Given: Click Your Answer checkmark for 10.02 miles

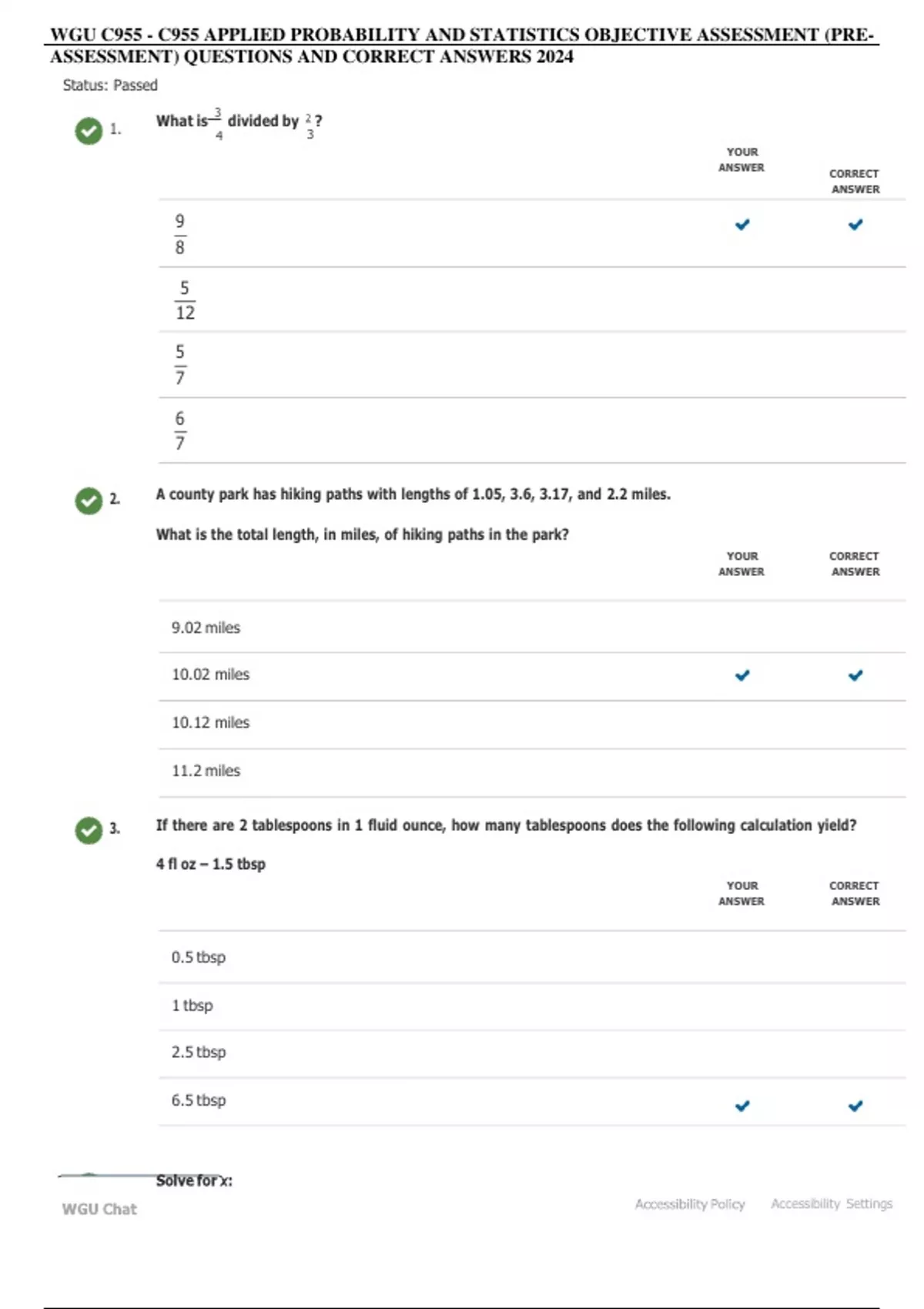Looking at the screenshot, I should [742, 675].
